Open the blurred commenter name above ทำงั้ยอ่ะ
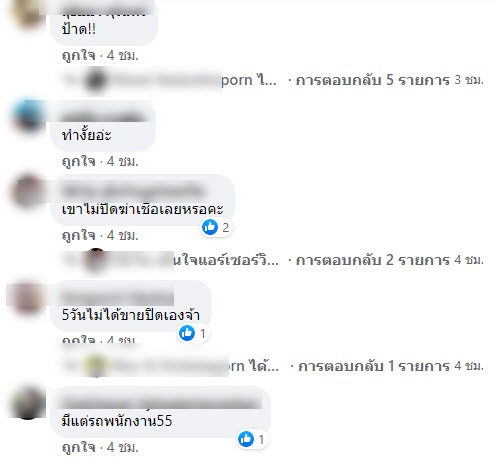Viewport: 496px width, 460px height. [x=103, y=116]
